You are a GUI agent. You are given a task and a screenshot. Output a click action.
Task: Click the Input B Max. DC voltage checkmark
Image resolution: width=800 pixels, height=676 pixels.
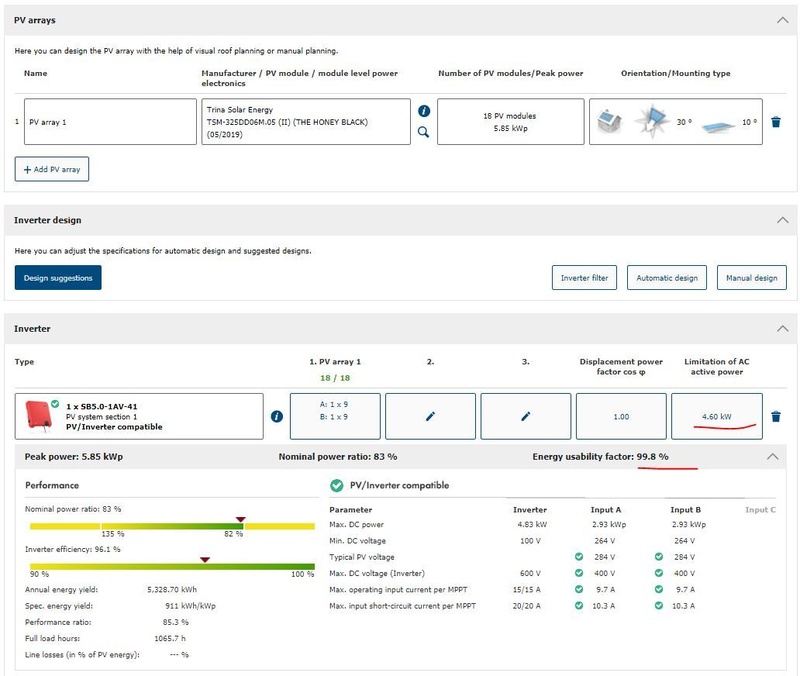(x=659, y=573)
